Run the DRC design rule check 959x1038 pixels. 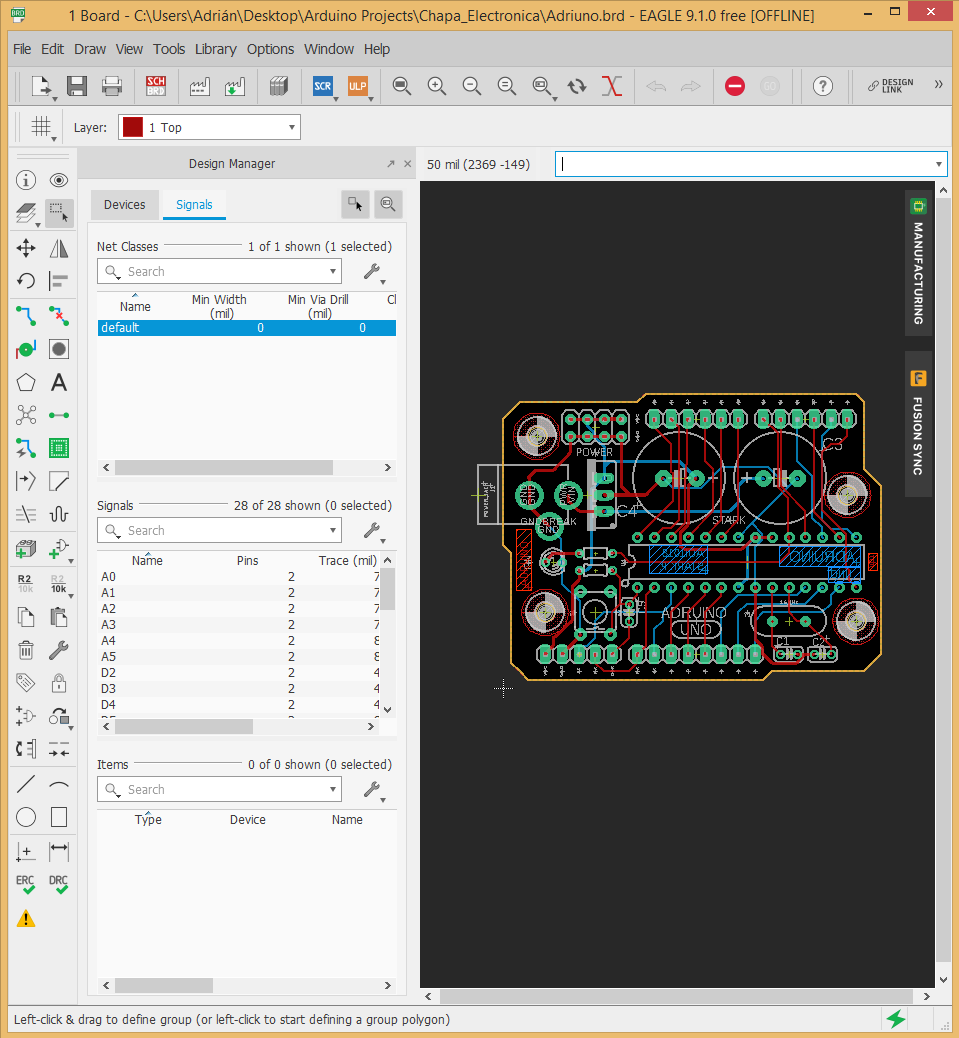coord(59,885)
